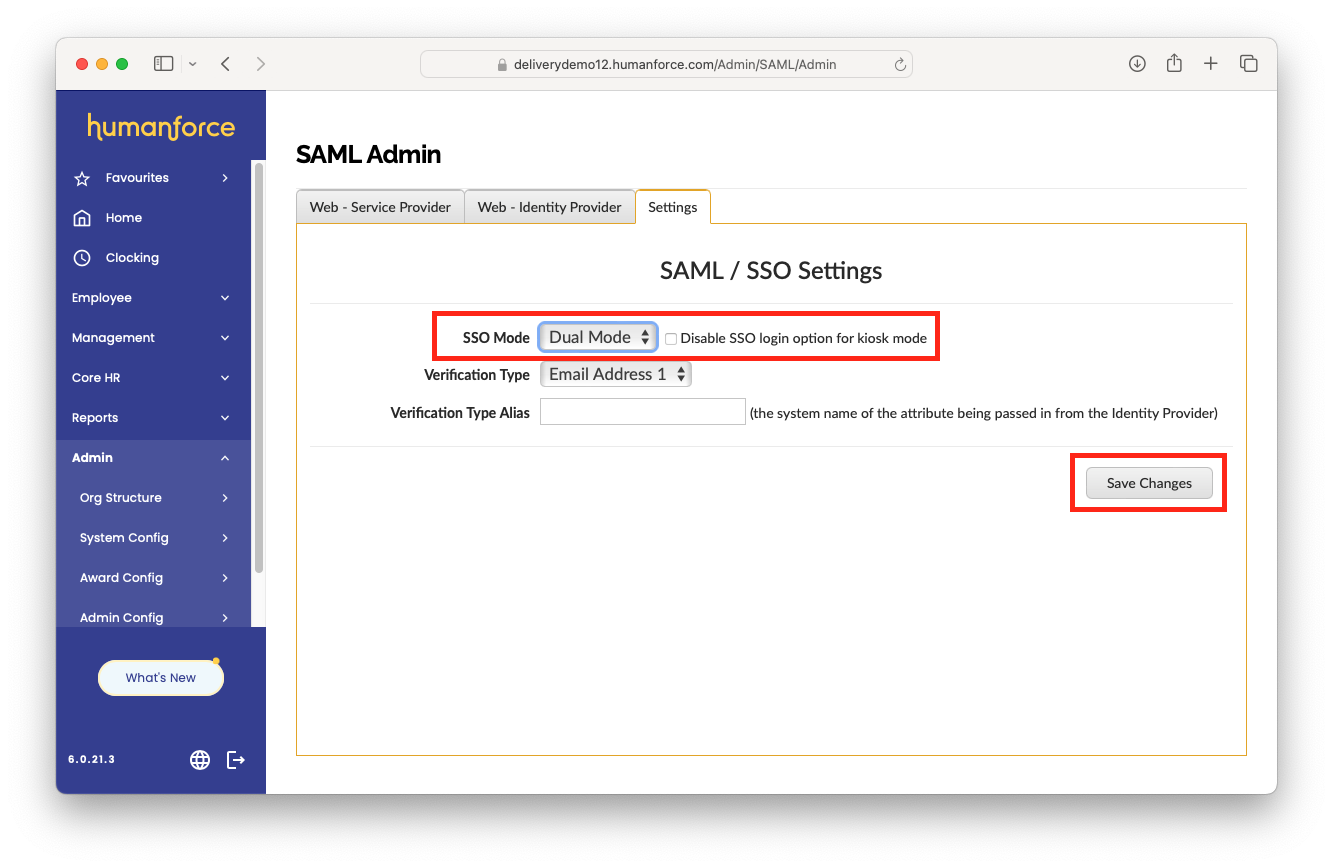This screenshot has width=1333, height=868.
Task: Open Favourites via its star icon
Action: pyautogui.click(x=82, y=178)
